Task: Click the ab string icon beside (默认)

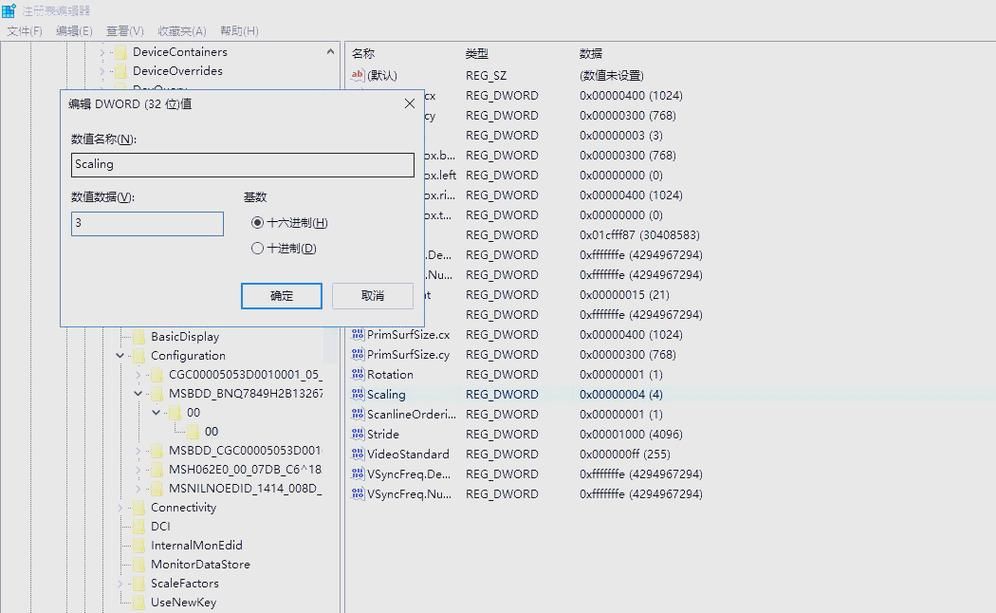Action: coord(358,74)
